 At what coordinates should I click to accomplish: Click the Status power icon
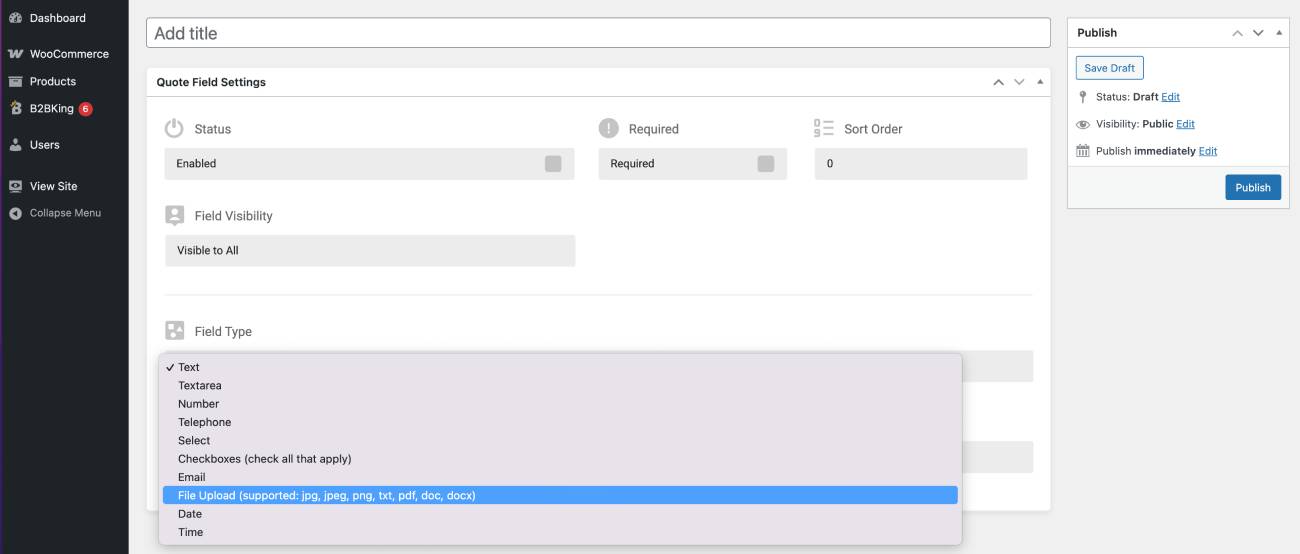[x=174, y=128]
